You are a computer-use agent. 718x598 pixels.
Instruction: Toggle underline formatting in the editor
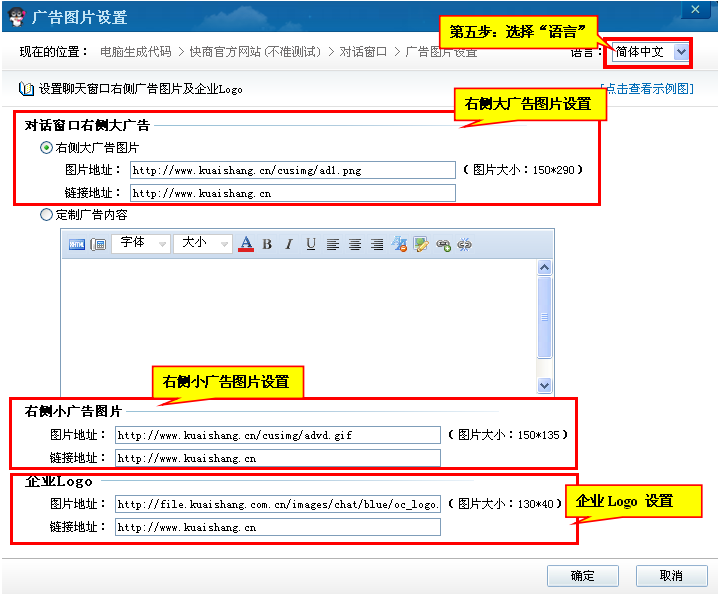pyautogui.click(x=311, y=244)
